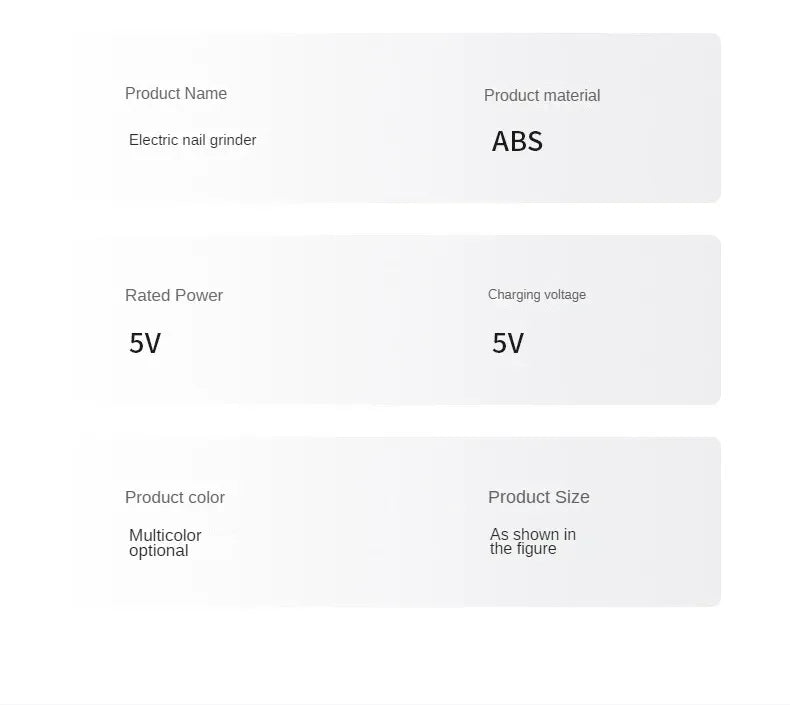This screenshot has width=790, height=705.
Task: Click the word voltage in the charging label
Action: pyautogui.click(x=565, y=295)
